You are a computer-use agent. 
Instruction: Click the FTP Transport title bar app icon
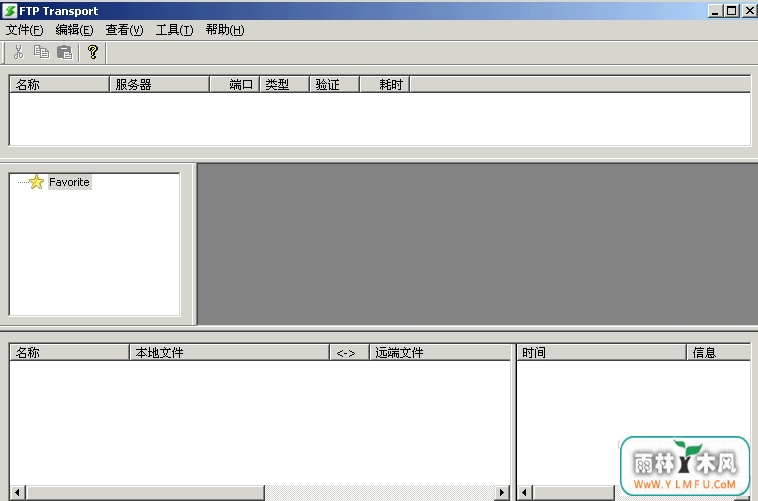pyautogui.click(x=9, y=11)
